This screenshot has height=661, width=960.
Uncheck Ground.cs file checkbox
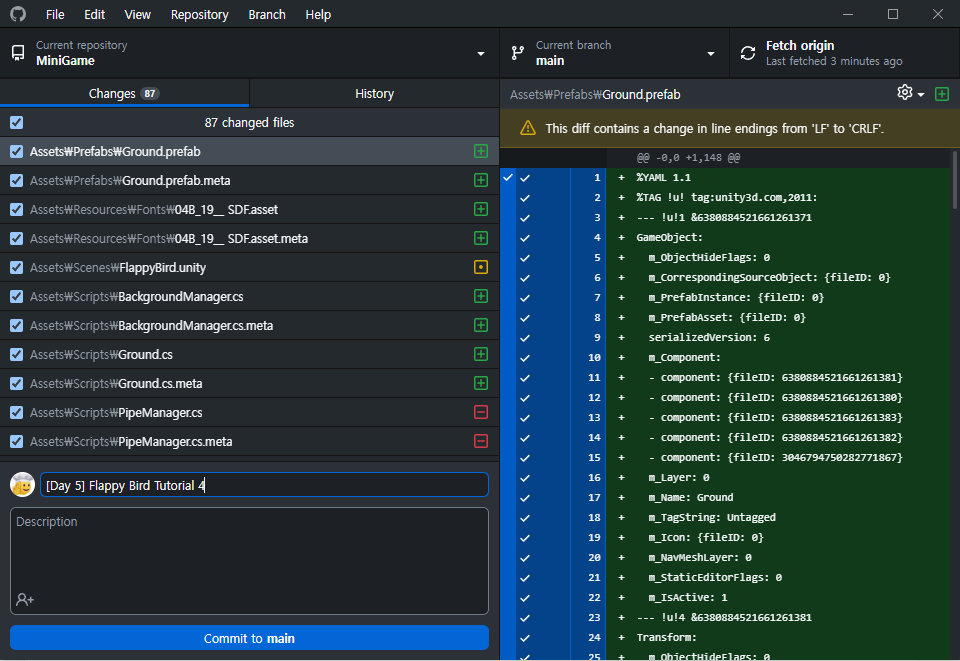(x=17, y=354)
